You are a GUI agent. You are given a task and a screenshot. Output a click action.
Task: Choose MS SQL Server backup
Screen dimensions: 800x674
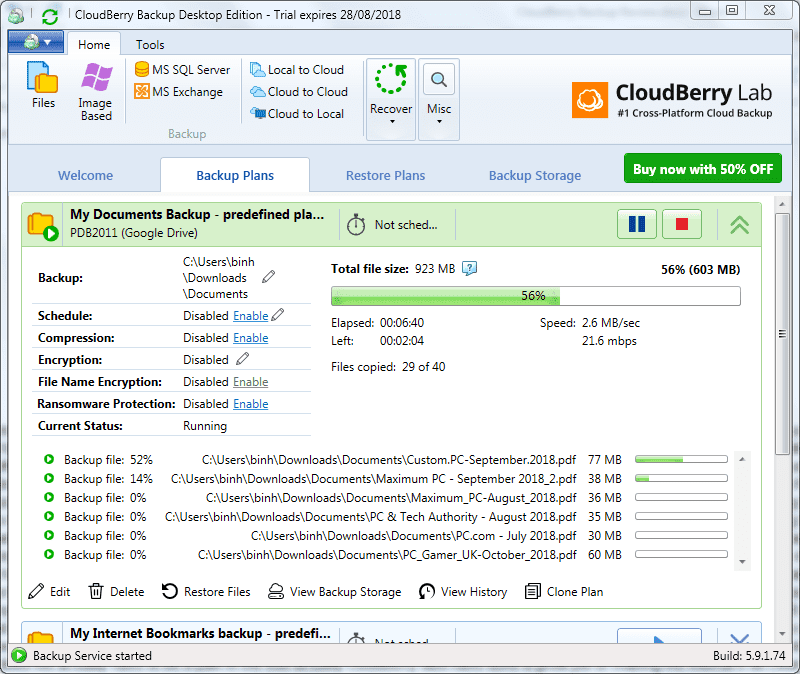tap(182, 69)
